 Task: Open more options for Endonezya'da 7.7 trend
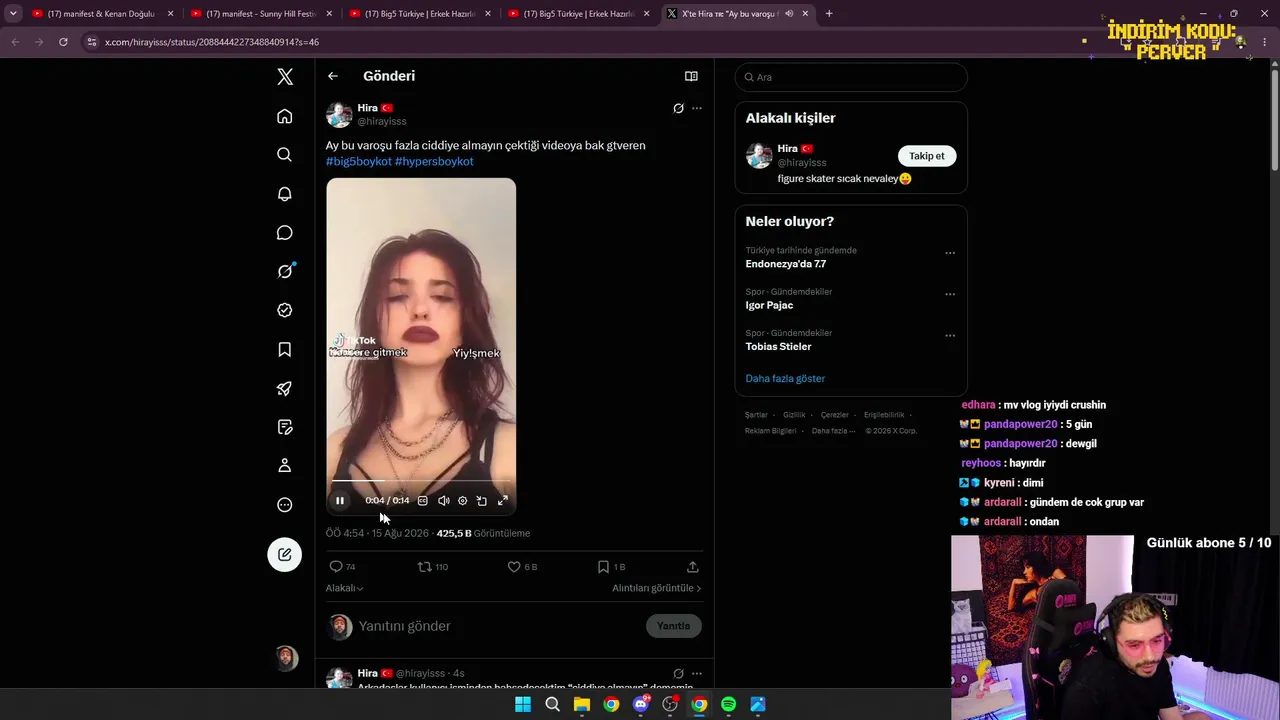[950, 253]
